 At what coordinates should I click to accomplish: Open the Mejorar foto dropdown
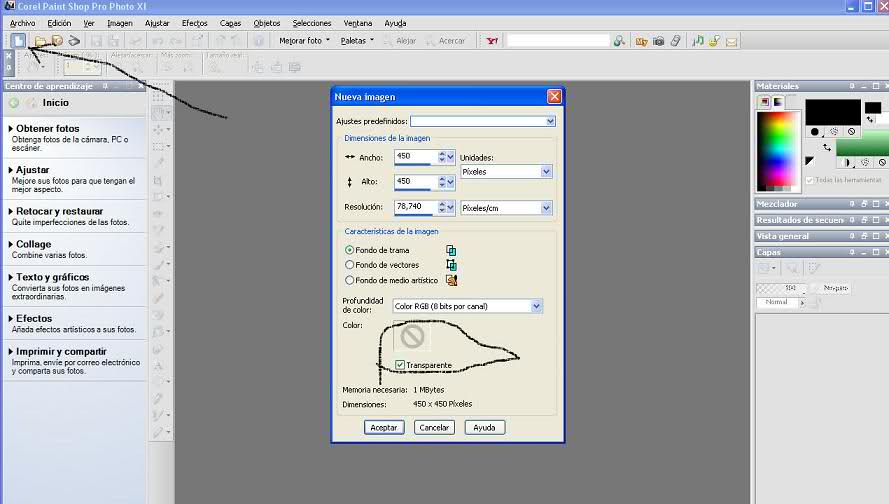point(304,41)
